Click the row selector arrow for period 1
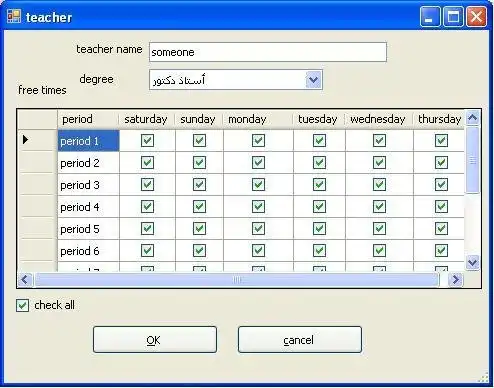 coord(26,140)
